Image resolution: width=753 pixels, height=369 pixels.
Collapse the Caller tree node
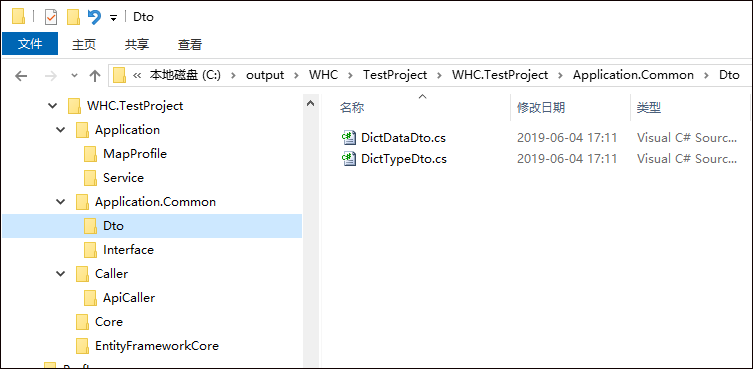pos(61,274)
